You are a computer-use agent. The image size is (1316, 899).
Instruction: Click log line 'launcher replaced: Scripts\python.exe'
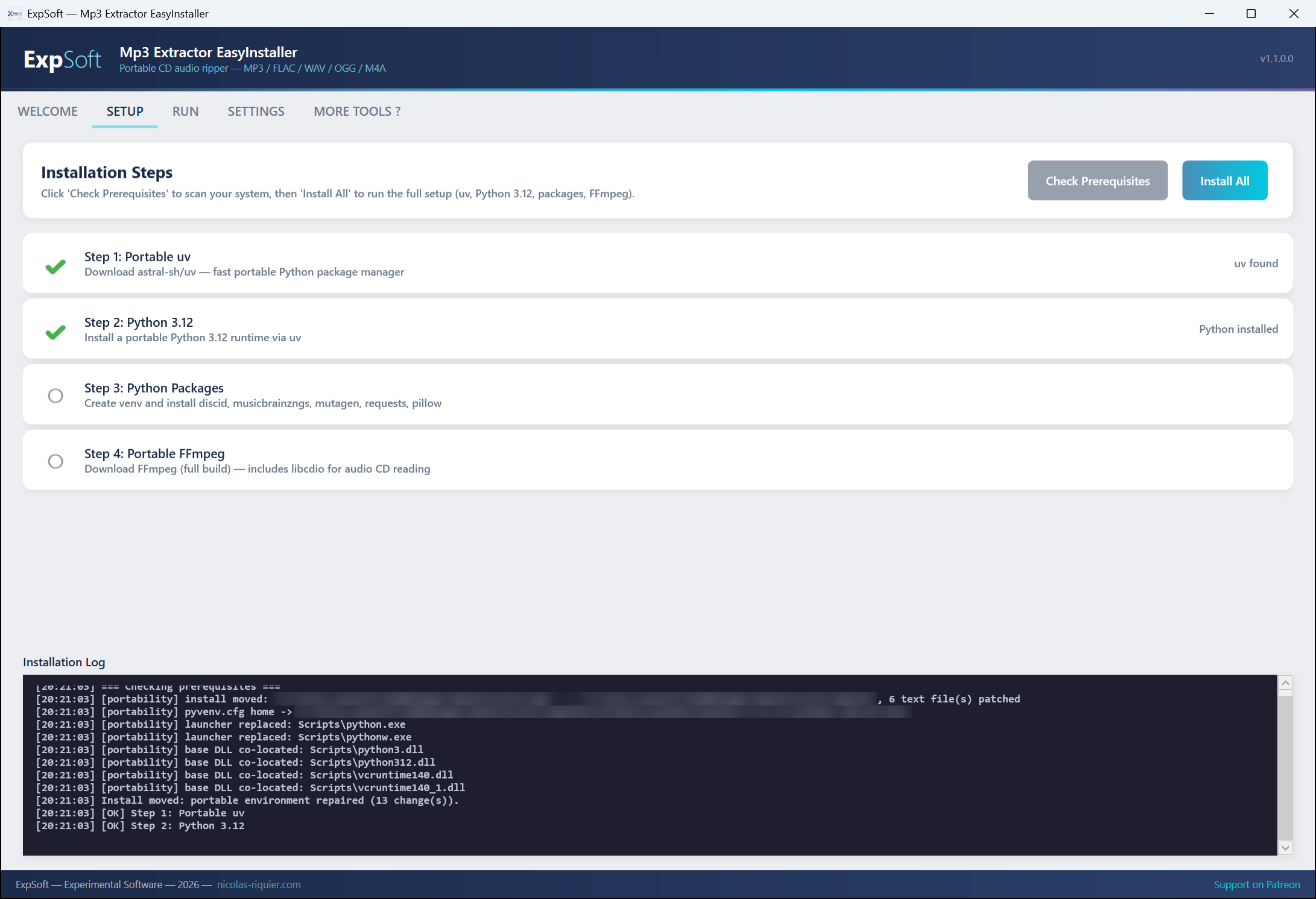tap(220, 725)
